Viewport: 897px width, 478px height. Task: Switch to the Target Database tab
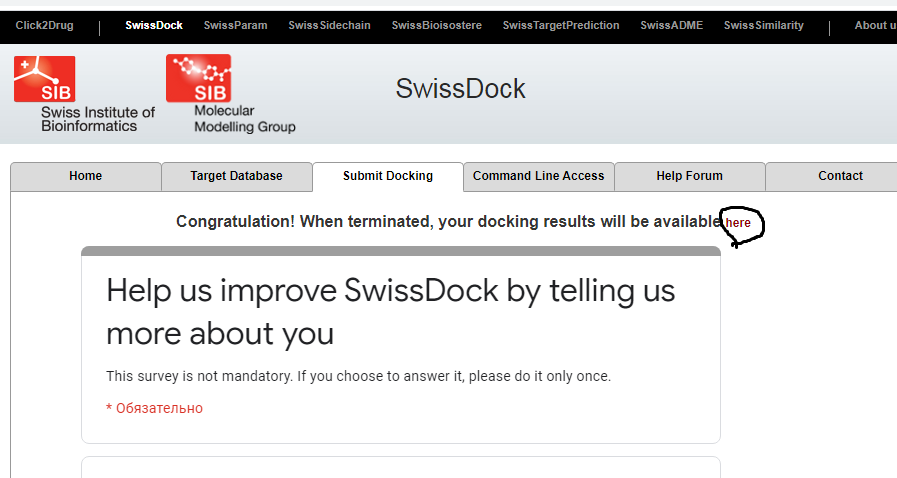236,176
